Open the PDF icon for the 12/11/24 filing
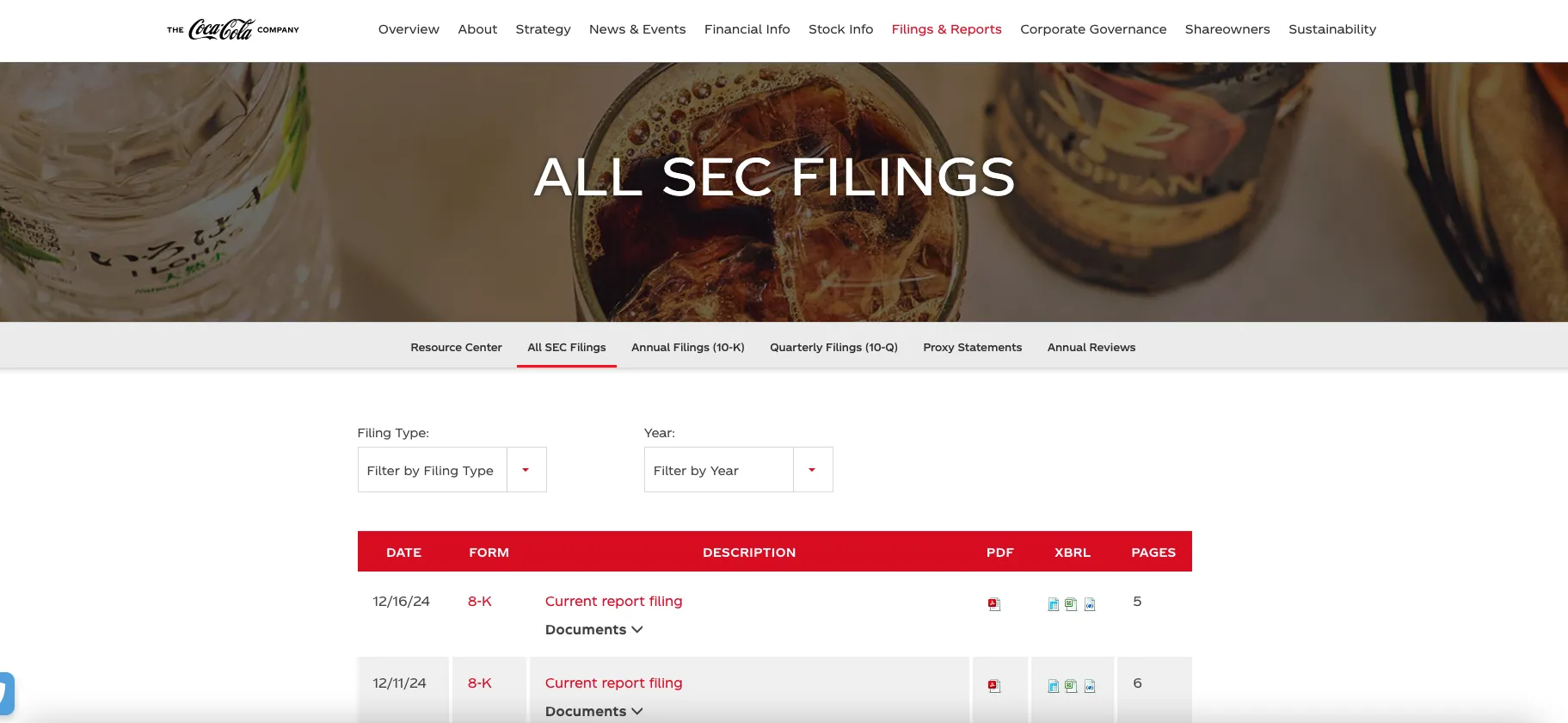1568x723 pixels. coord(994,686)
